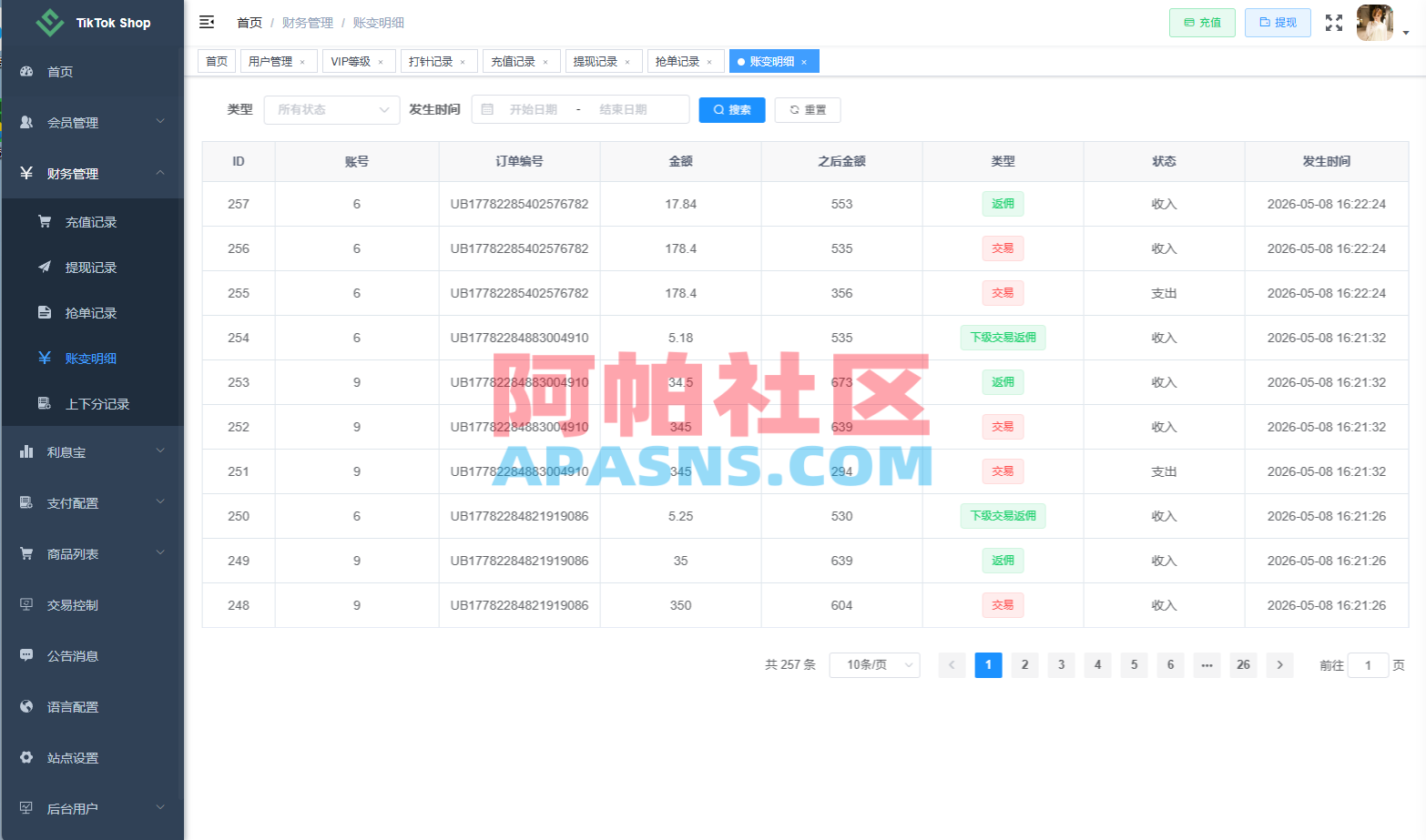Click the green 充值 button
This screenshot has height=840, width=1426.
click(x=1202, y=23)
